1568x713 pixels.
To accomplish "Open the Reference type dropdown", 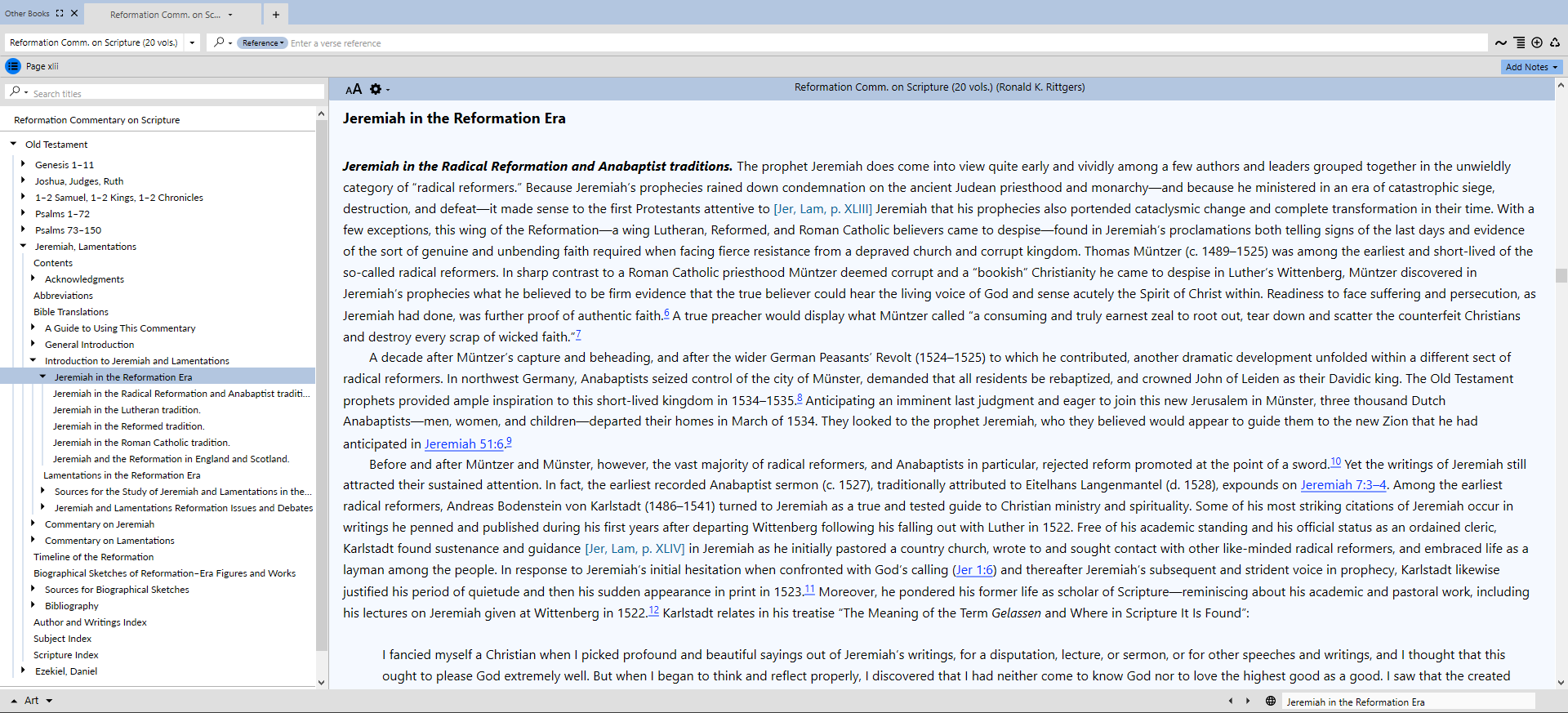I will (x=262, y=43).
